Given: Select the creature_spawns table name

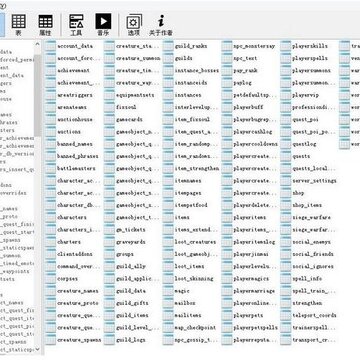Looking at the screenshot, I should click(79, 340).
